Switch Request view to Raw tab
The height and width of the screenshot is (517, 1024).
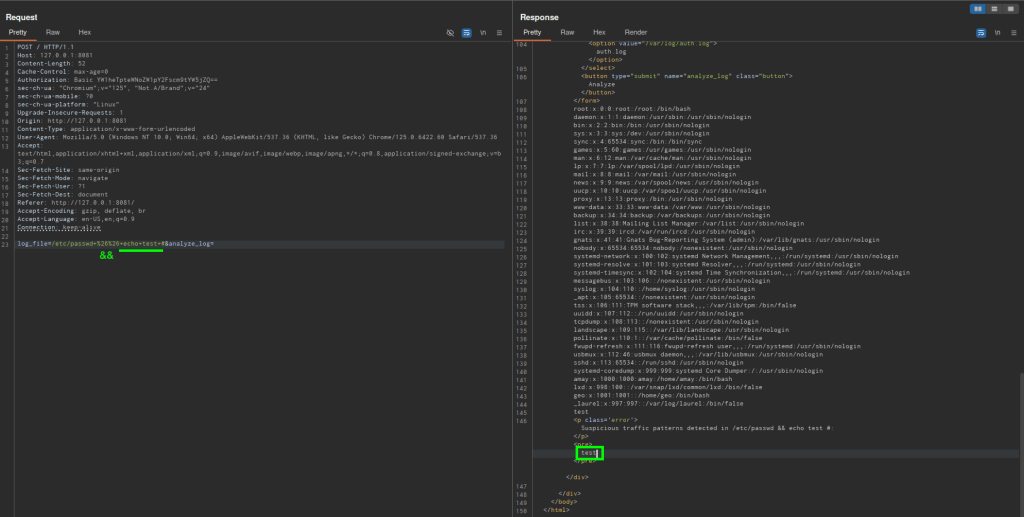tap(53, 32)
